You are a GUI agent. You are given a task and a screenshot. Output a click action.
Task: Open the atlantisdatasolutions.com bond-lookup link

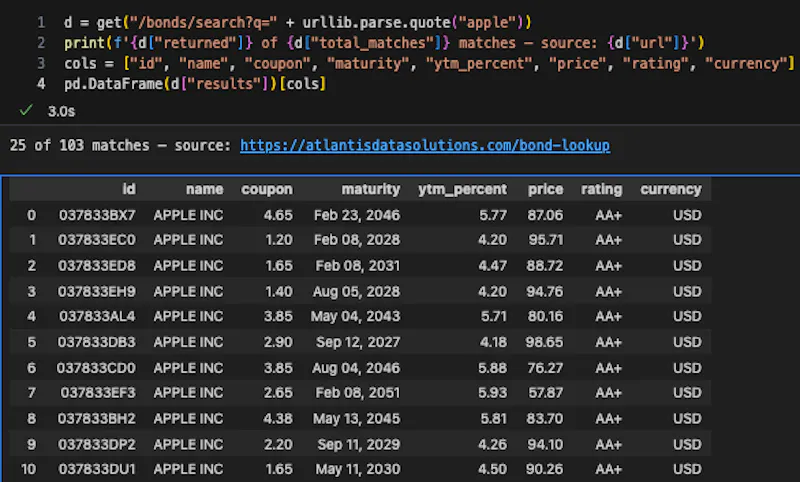click(x=424, y=145)
